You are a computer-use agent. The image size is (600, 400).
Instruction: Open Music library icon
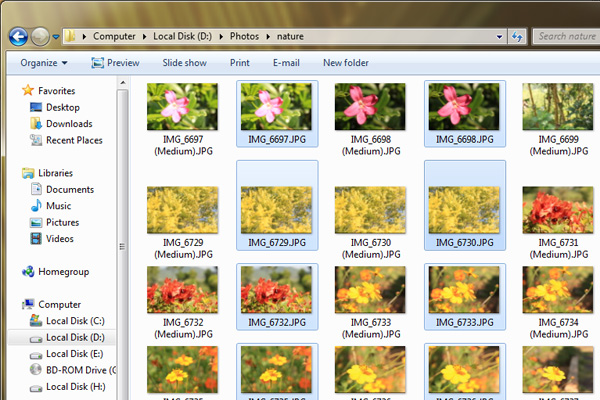click(x=36, y=206)
